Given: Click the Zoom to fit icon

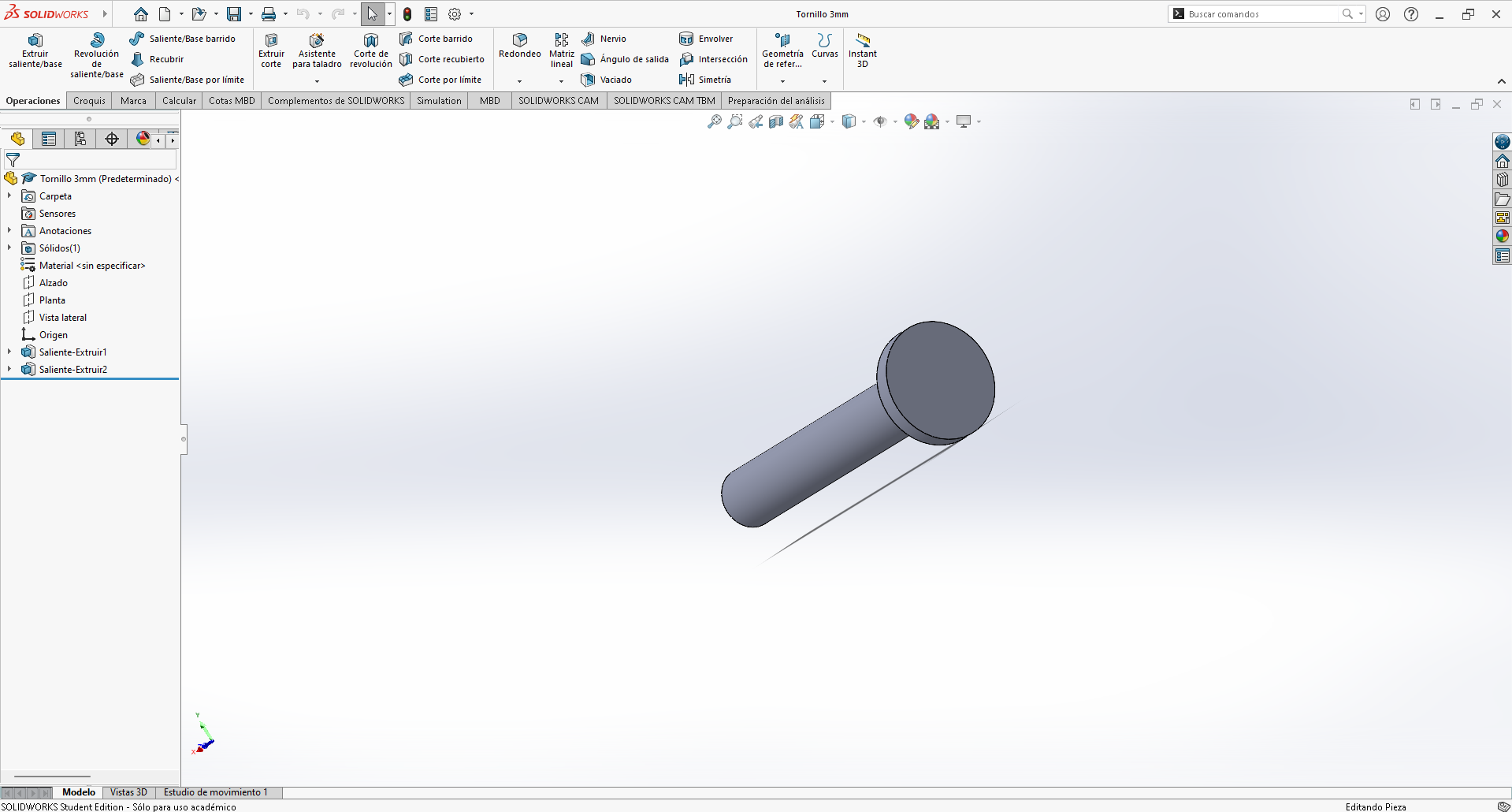Looking at the screenshot, I should click(x=715, y=121).
